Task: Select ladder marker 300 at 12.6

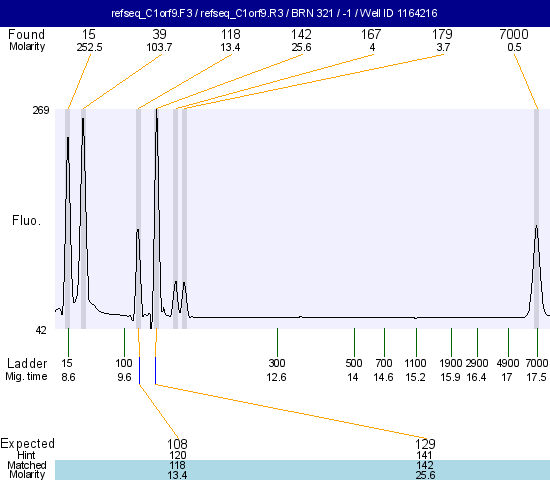Action: coord(277,370)
